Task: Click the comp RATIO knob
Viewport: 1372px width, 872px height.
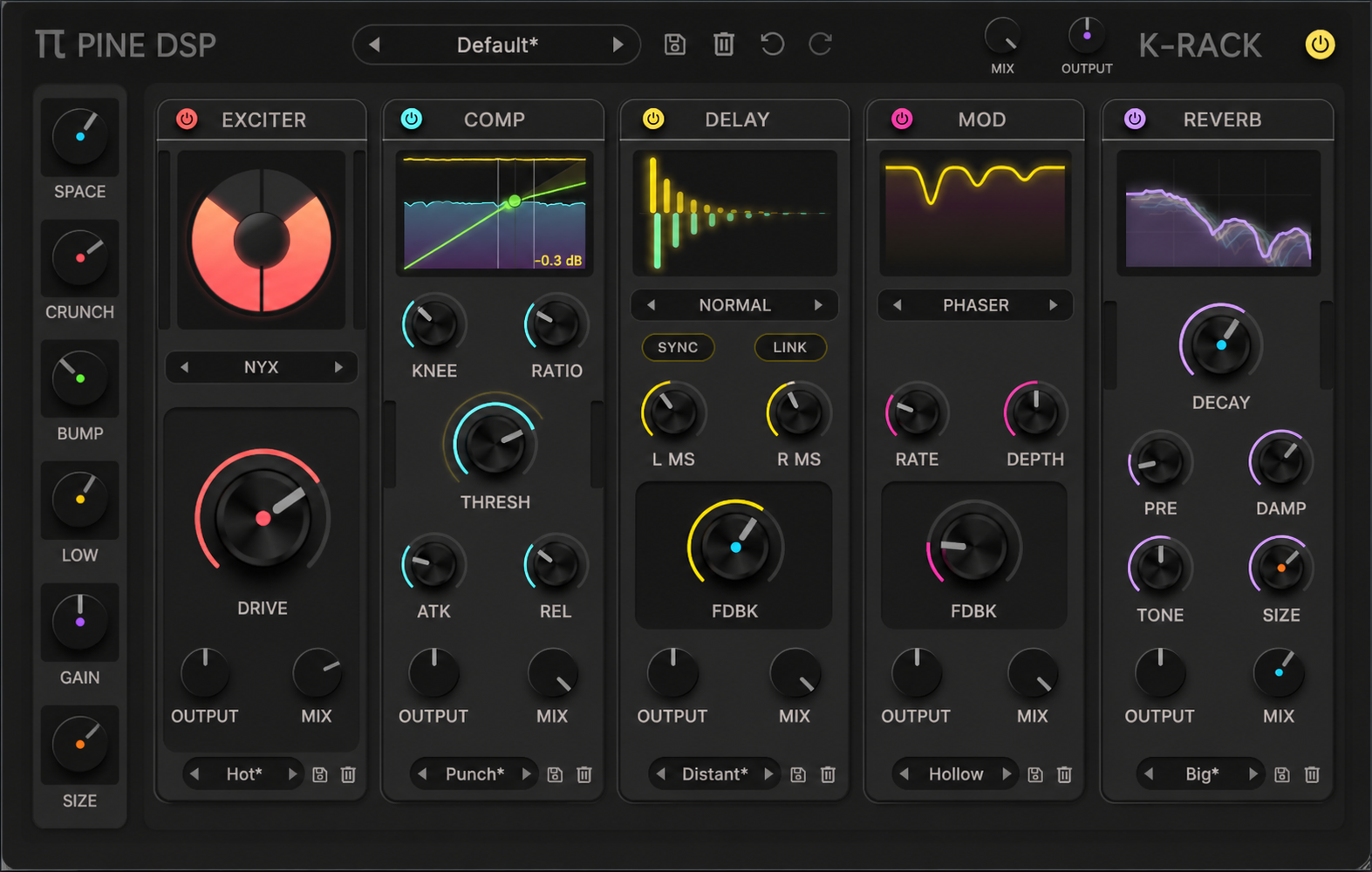Action: [x=556, y=325]
